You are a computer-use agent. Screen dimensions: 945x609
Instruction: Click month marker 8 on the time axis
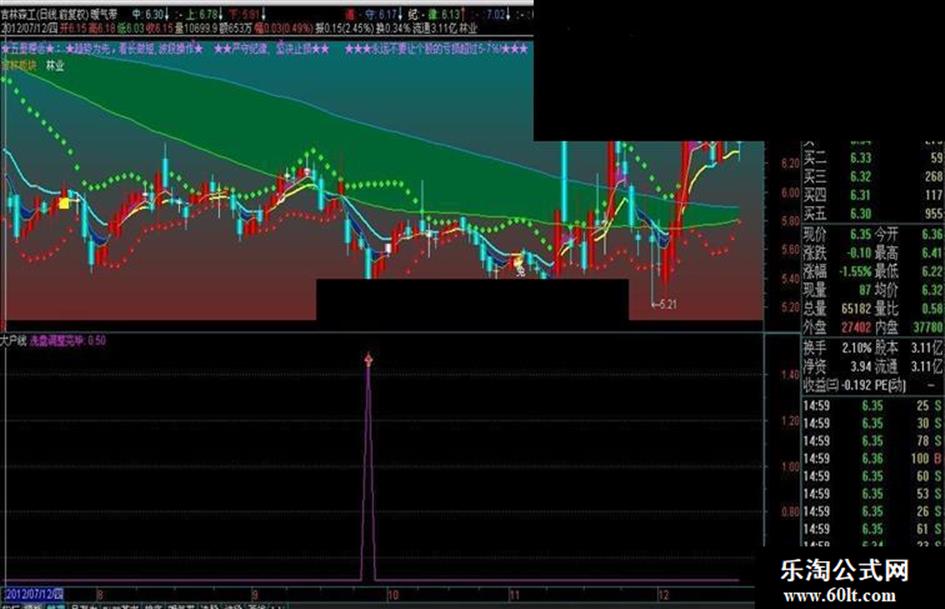[x=100, y=595]
